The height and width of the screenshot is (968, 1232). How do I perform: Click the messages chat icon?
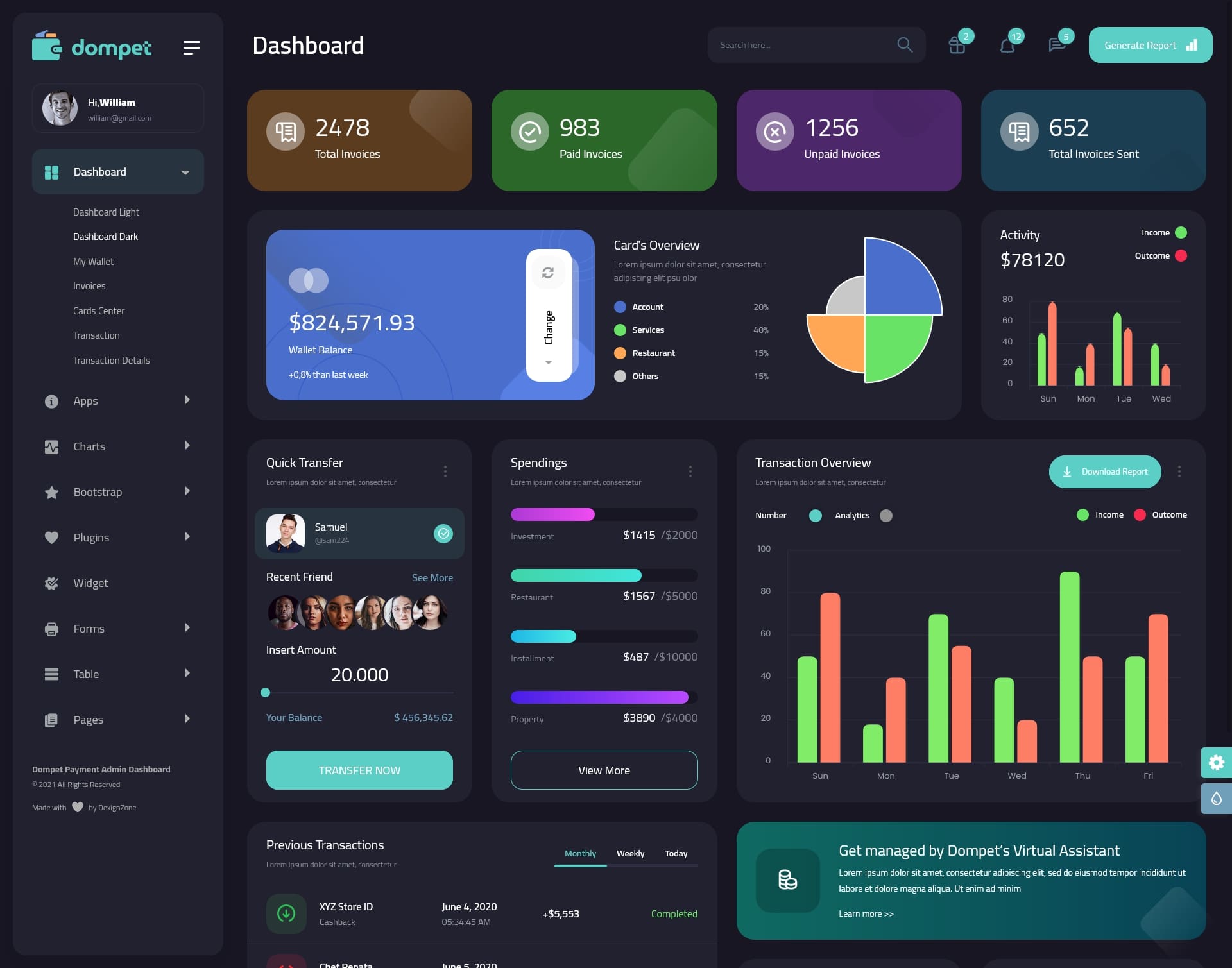(1057, 45)
